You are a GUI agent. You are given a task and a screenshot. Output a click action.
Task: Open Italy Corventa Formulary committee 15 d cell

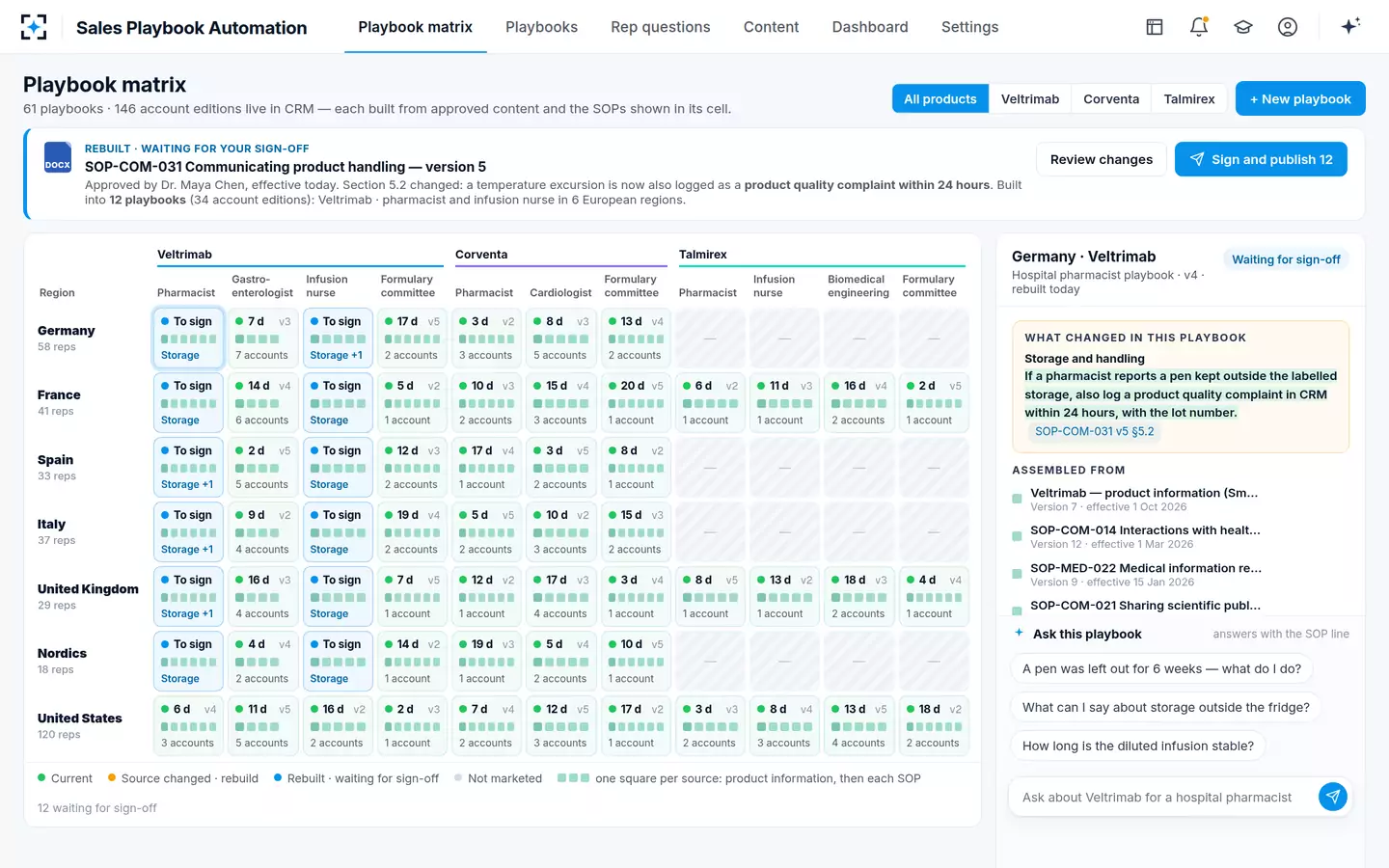(x=636, y=531)
